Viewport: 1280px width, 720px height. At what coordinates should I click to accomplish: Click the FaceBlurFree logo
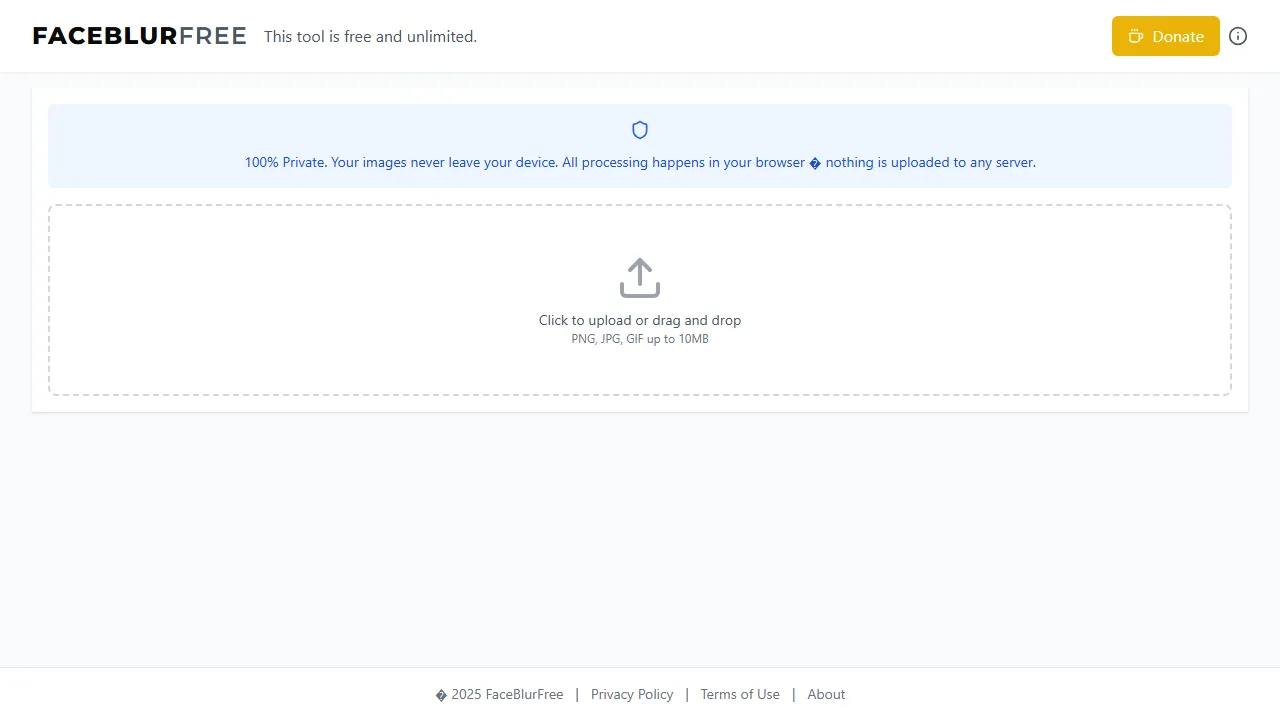139,36
